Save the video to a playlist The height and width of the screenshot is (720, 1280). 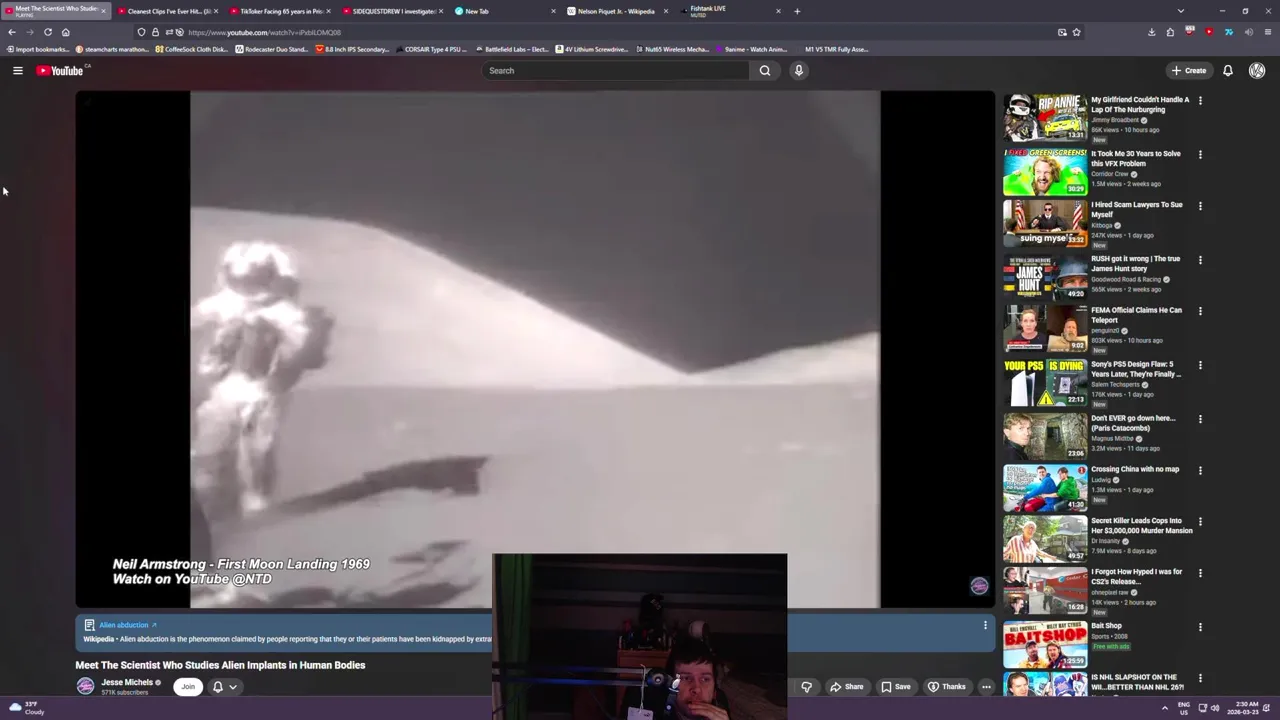click(x=896, y=687)
